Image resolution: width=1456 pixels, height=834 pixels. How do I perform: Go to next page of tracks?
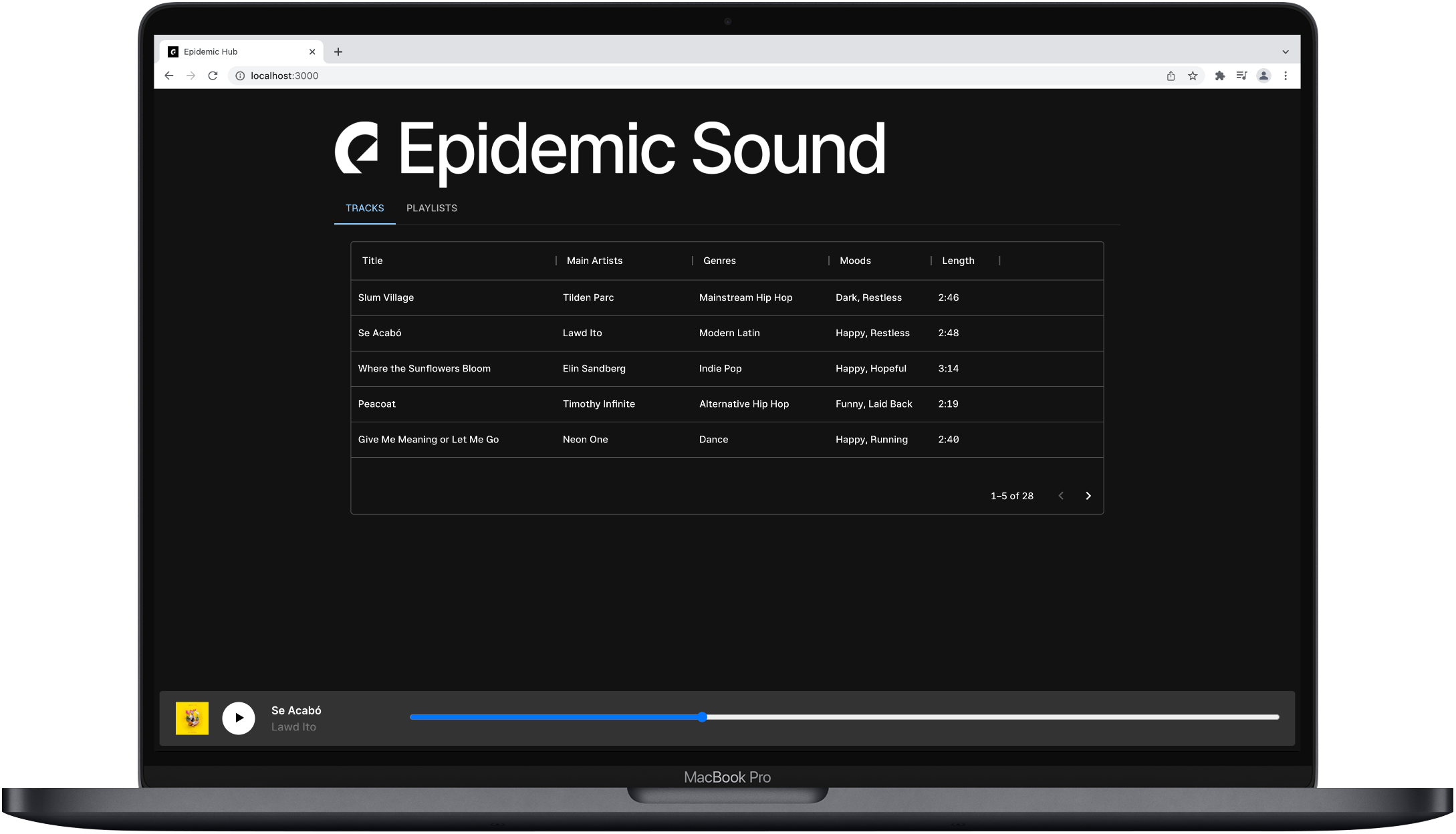(1088, 496)
